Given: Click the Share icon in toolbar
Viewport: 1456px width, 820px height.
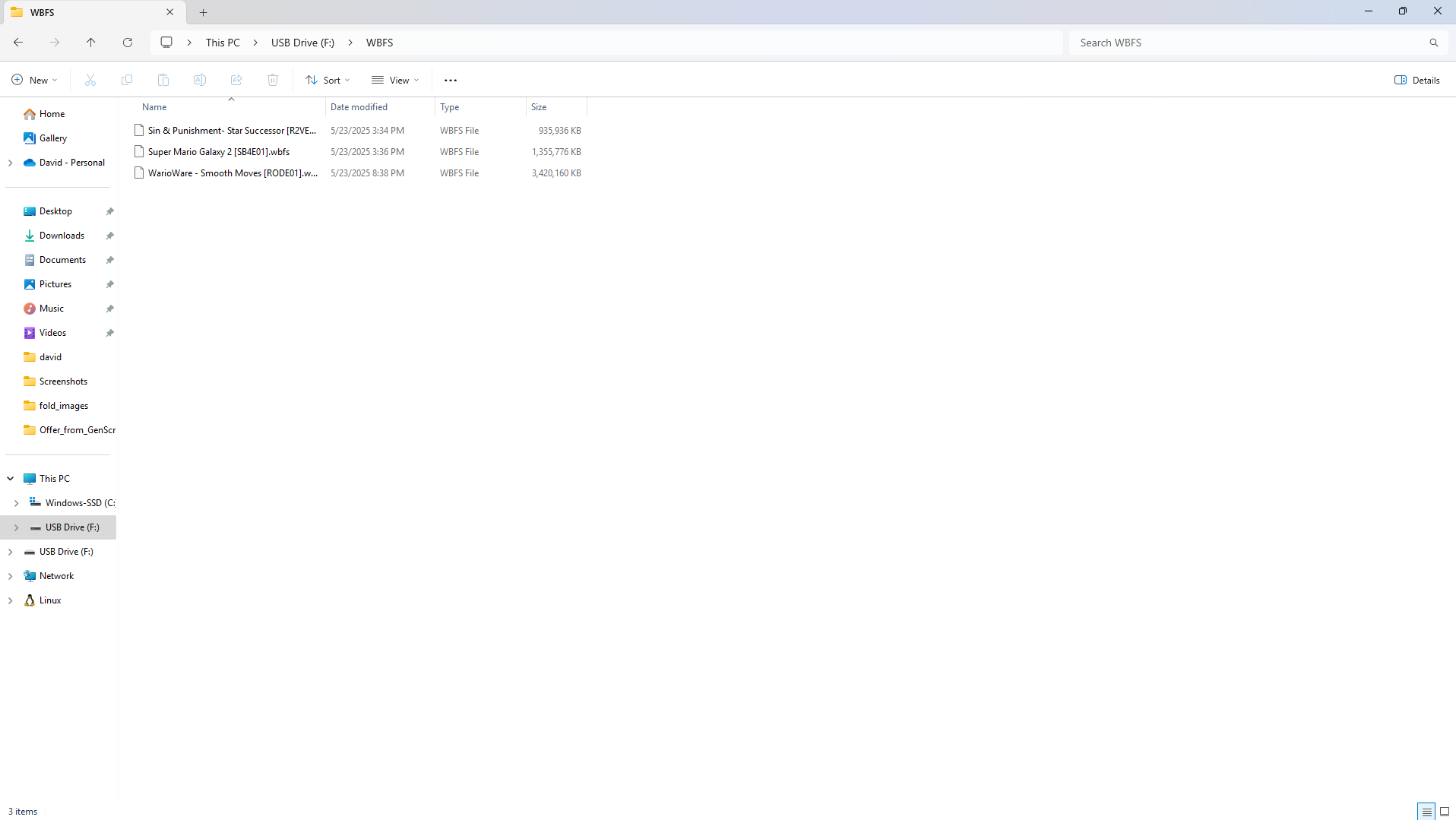Looking at the screenshot, I should click(x=236, y=80).
